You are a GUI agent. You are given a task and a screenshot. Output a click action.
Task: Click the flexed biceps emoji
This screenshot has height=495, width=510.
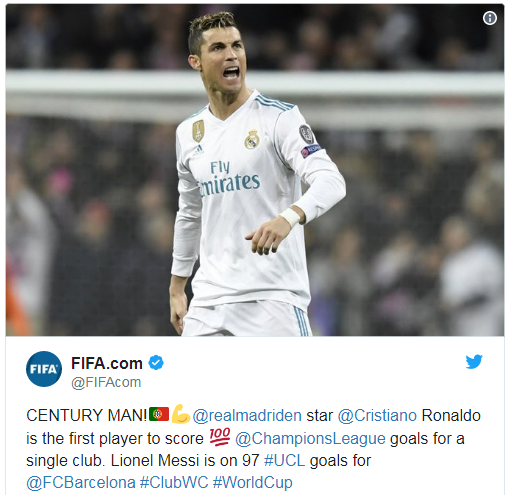pos(180,414)
